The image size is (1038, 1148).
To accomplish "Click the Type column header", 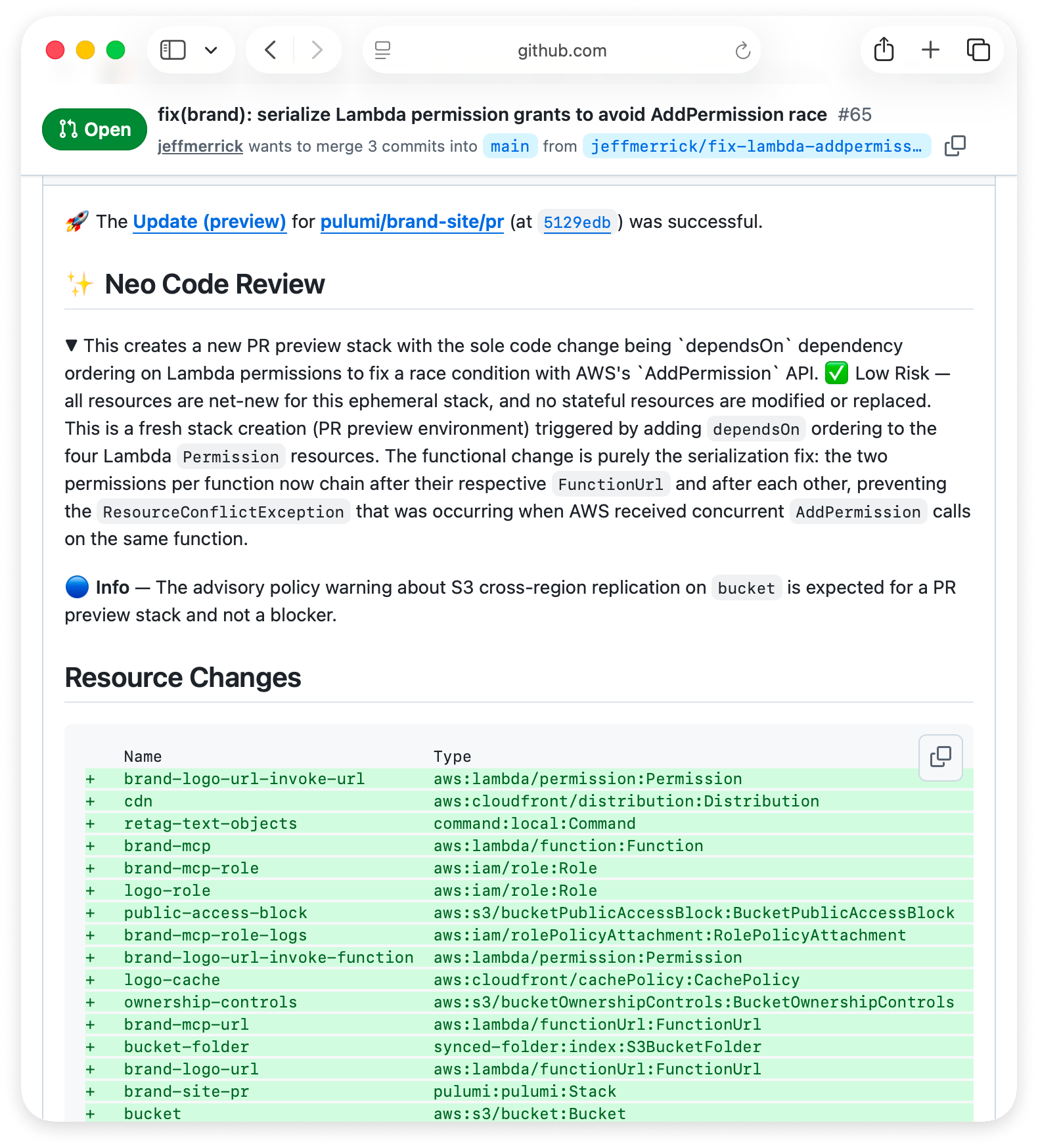I will coord(452,757).
